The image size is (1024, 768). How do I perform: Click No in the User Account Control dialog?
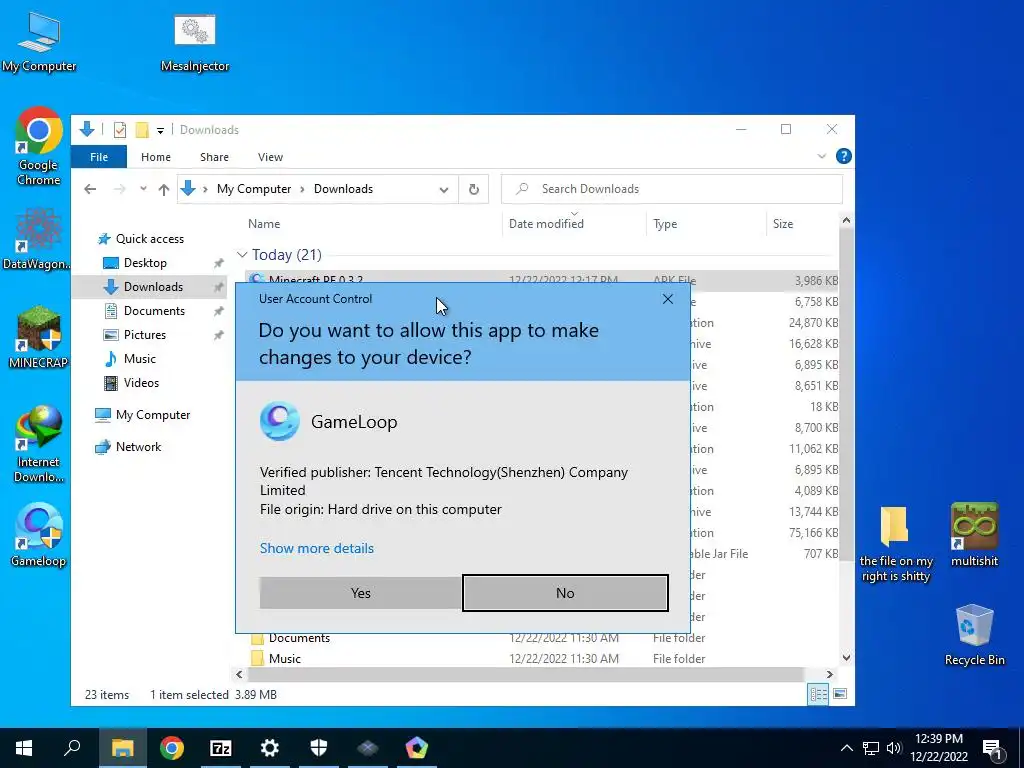[x=565, y=593]
